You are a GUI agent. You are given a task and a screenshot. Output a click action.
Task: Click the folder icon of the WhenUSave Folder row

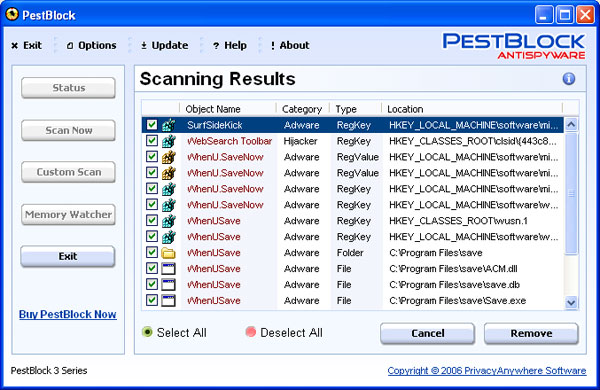pyautogui.click(x=168, y=253)
